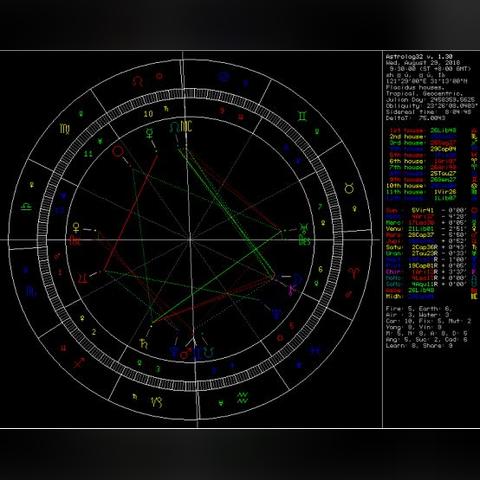
Task: Click the green Aquarius wave glyph
Action: click(243, 397)
